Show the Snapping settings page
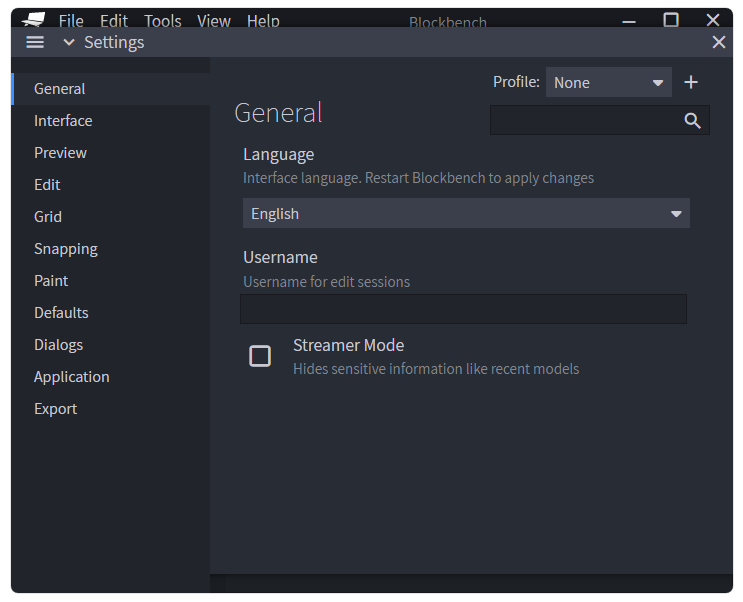Screen dimensions: 743x602 [x=66, y=249]
